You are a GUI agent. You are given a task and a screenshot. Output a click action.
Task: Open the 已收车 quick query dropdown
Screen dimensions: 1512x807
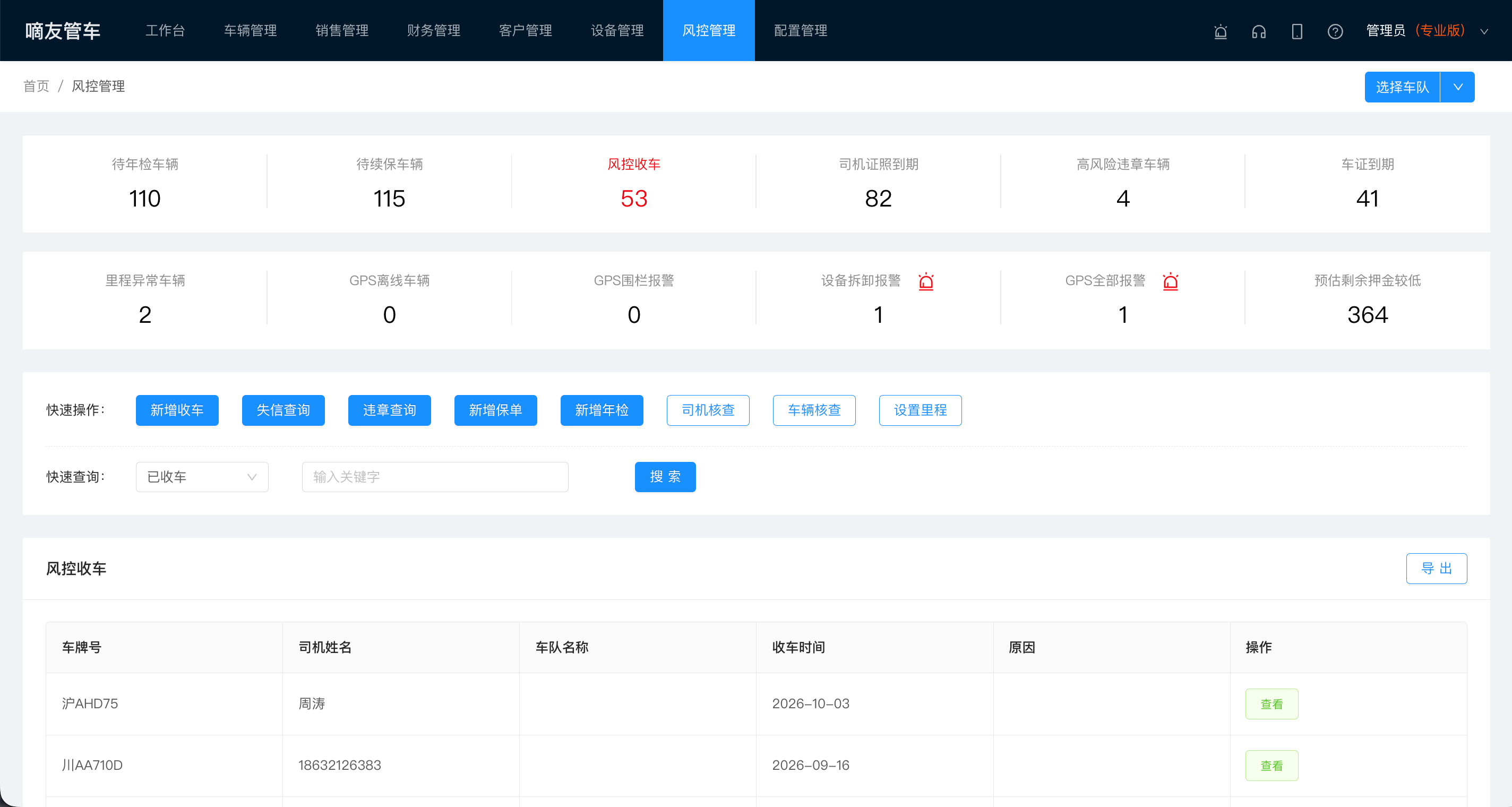pyautogui.click(x=202, y=477)
